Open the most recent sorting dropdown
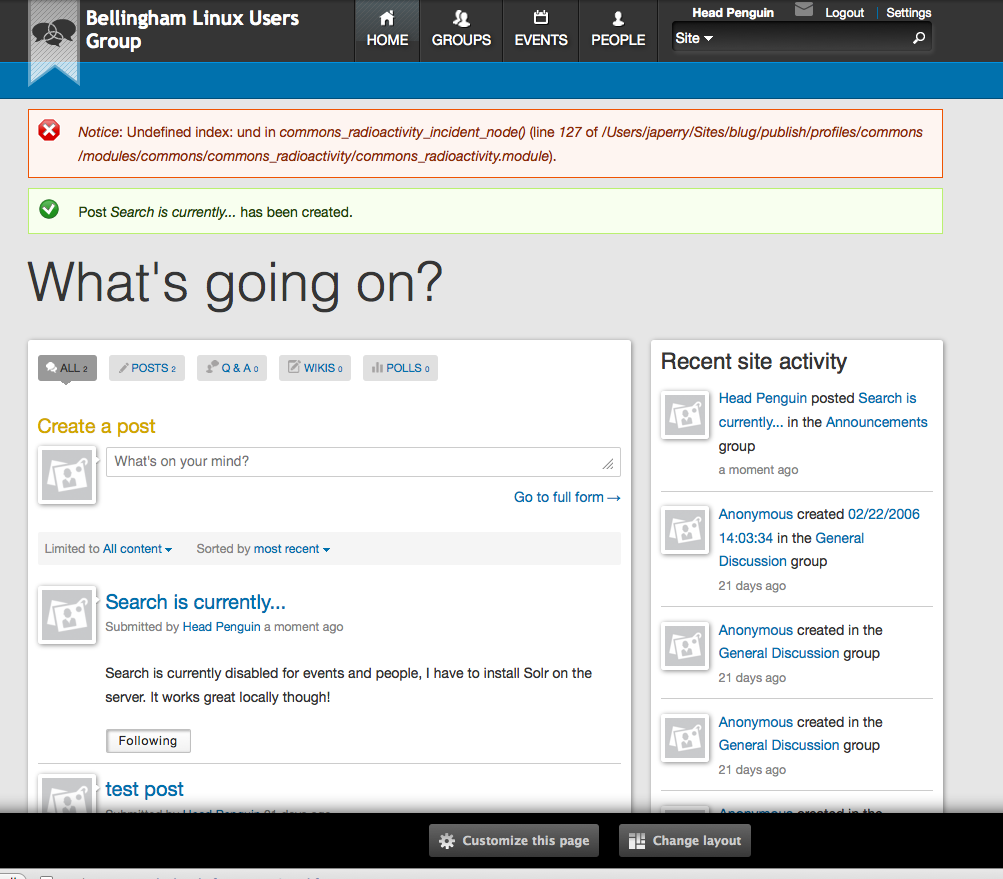 (291, 548)
